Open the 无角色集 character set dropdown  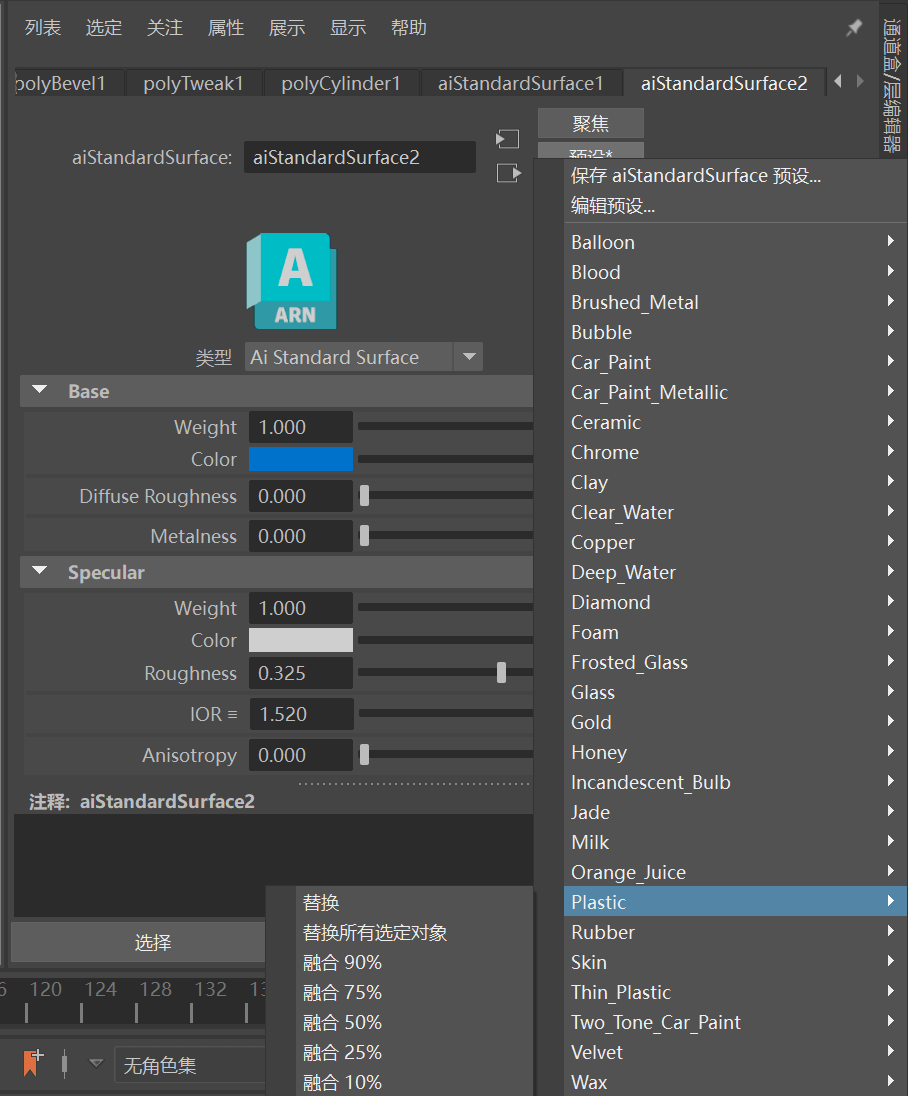[189, 1065]
